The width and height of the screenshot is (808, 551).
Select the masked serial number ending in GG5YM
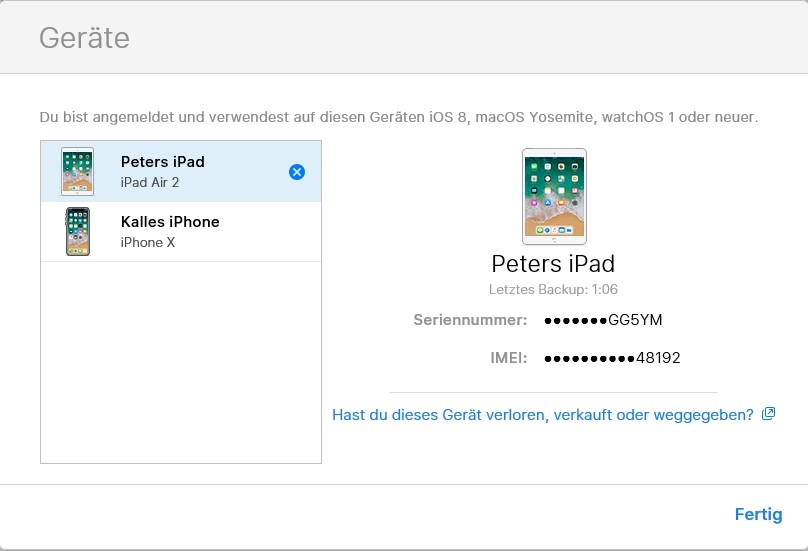point(603,320)
